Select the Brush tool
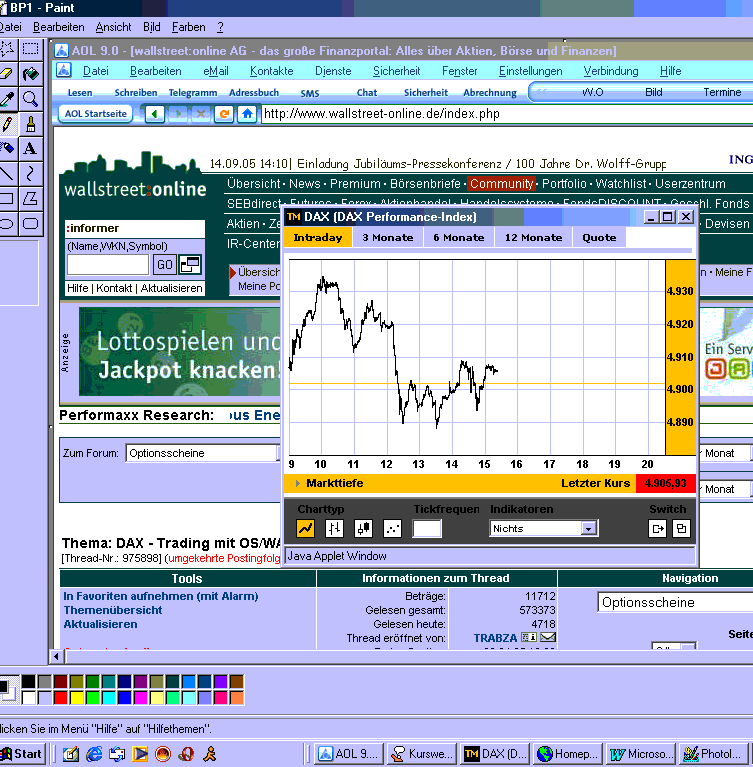Viewport: 753px width, 767px height. pyautogui.click(x=30, y=124)
